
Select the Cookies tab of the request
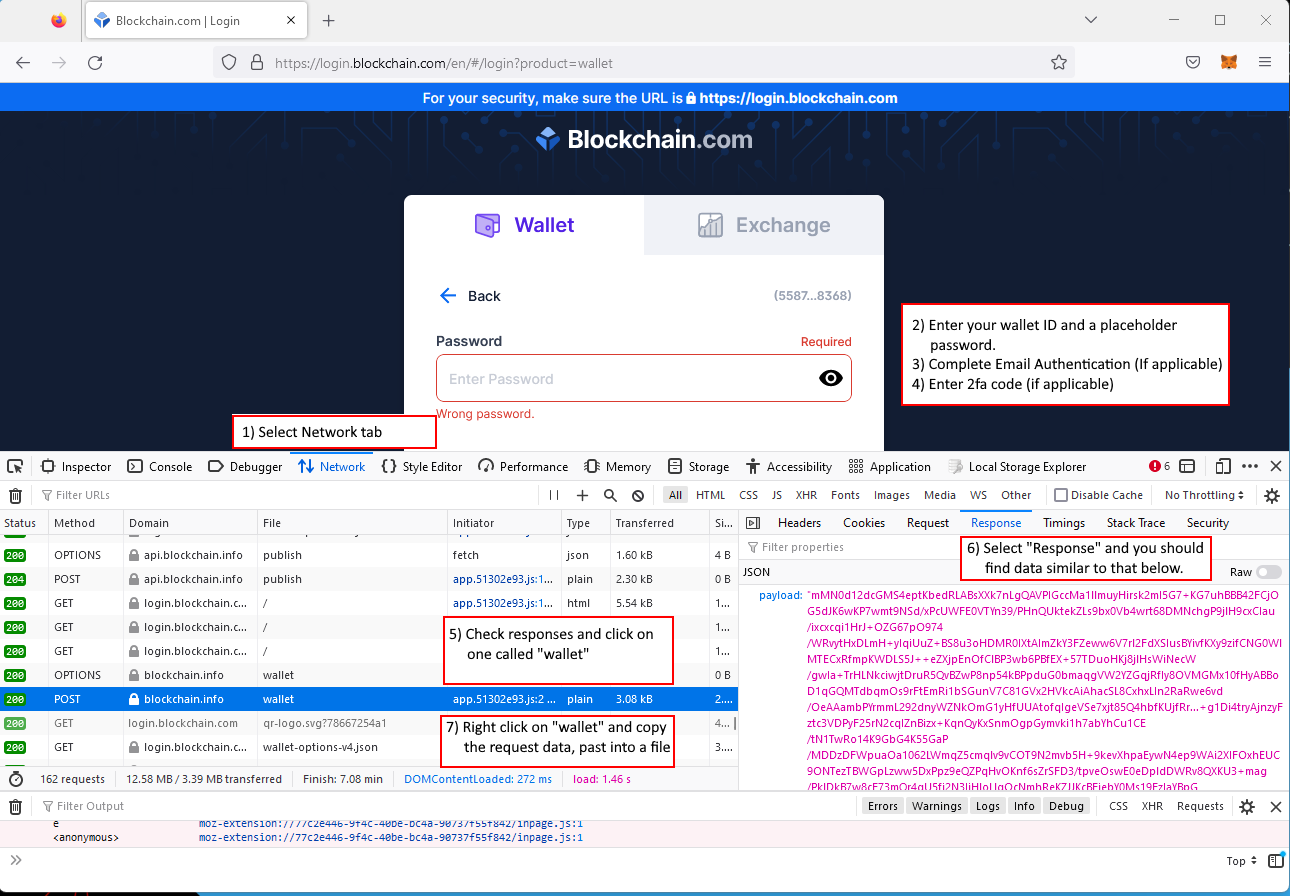point(863,522)
